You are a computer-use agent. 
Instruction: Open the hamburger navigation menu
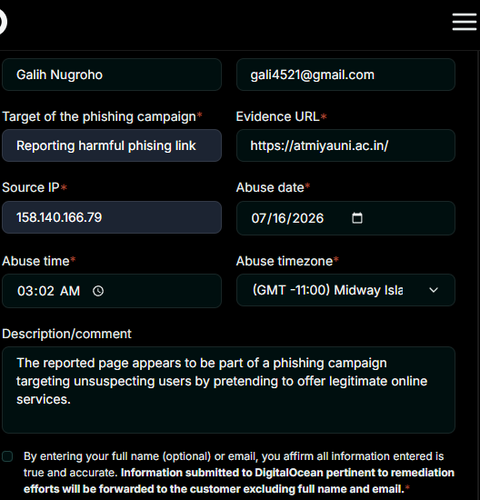pos(464,22)
